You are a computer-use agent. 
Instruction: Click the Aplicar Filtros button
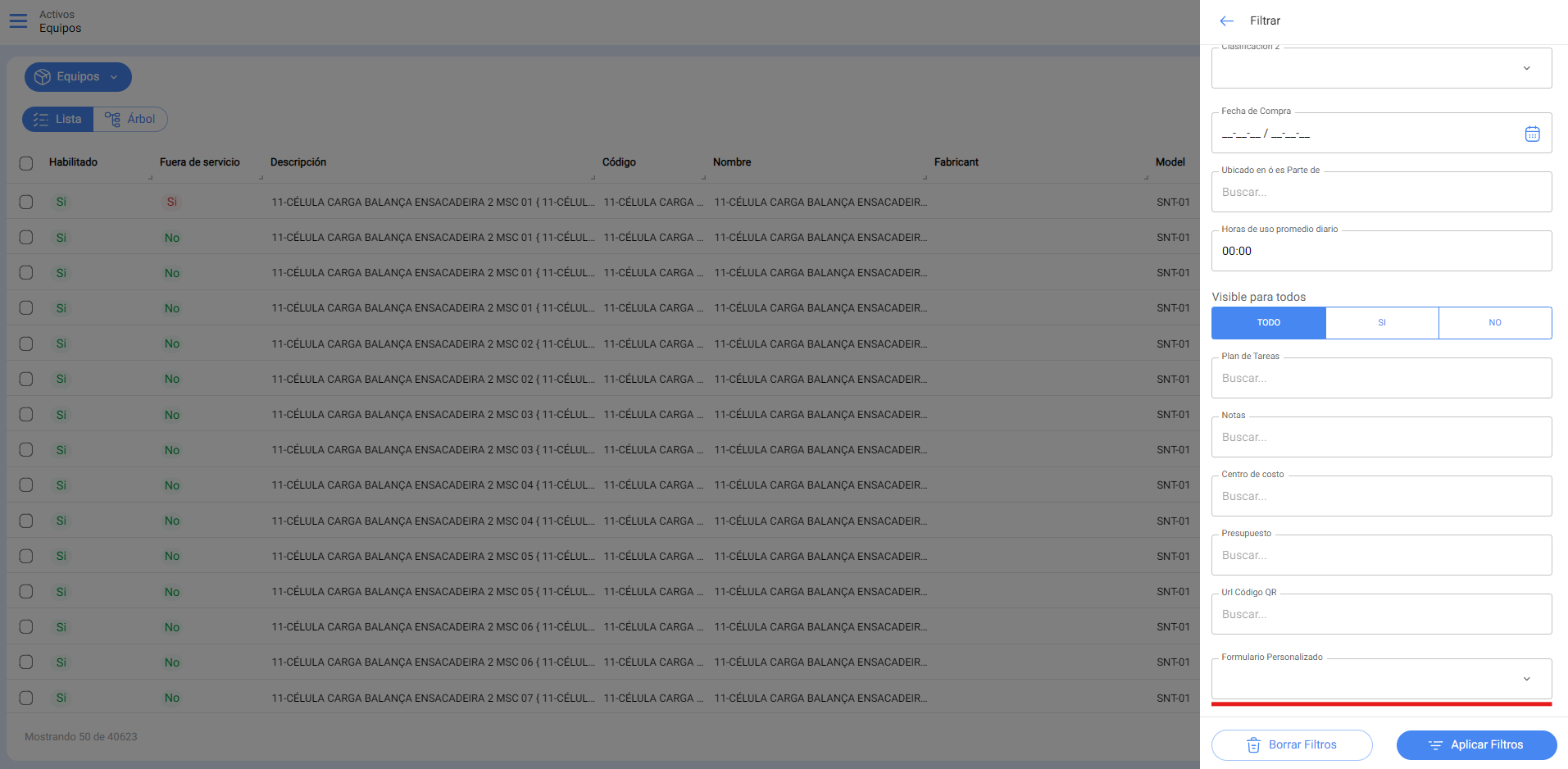pyautogui.click(x=1476, y=745)
